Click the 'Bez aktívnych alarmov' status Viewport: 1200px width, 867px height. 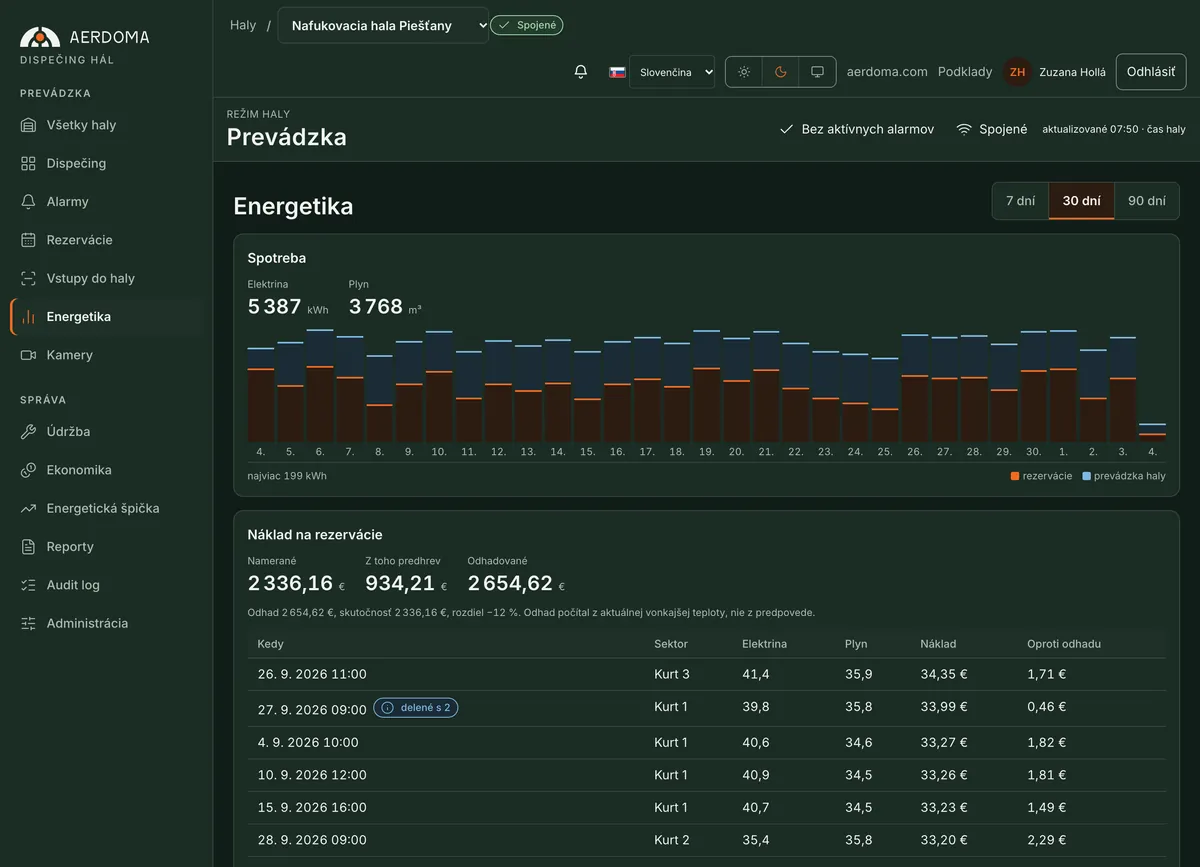click(857, 129)
